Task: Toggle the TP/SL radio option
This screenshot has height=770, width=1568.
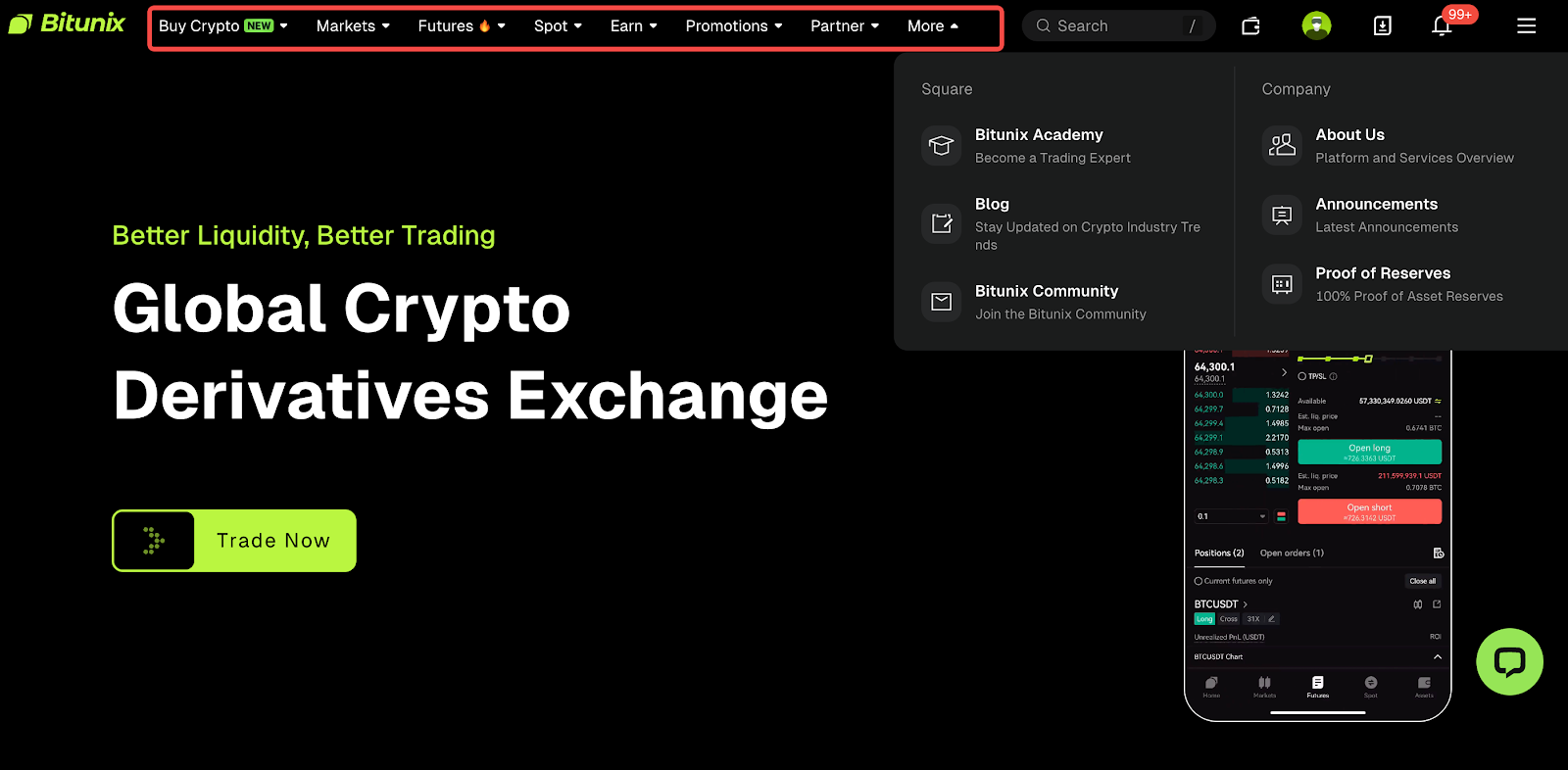Action: coord(1302,376)
